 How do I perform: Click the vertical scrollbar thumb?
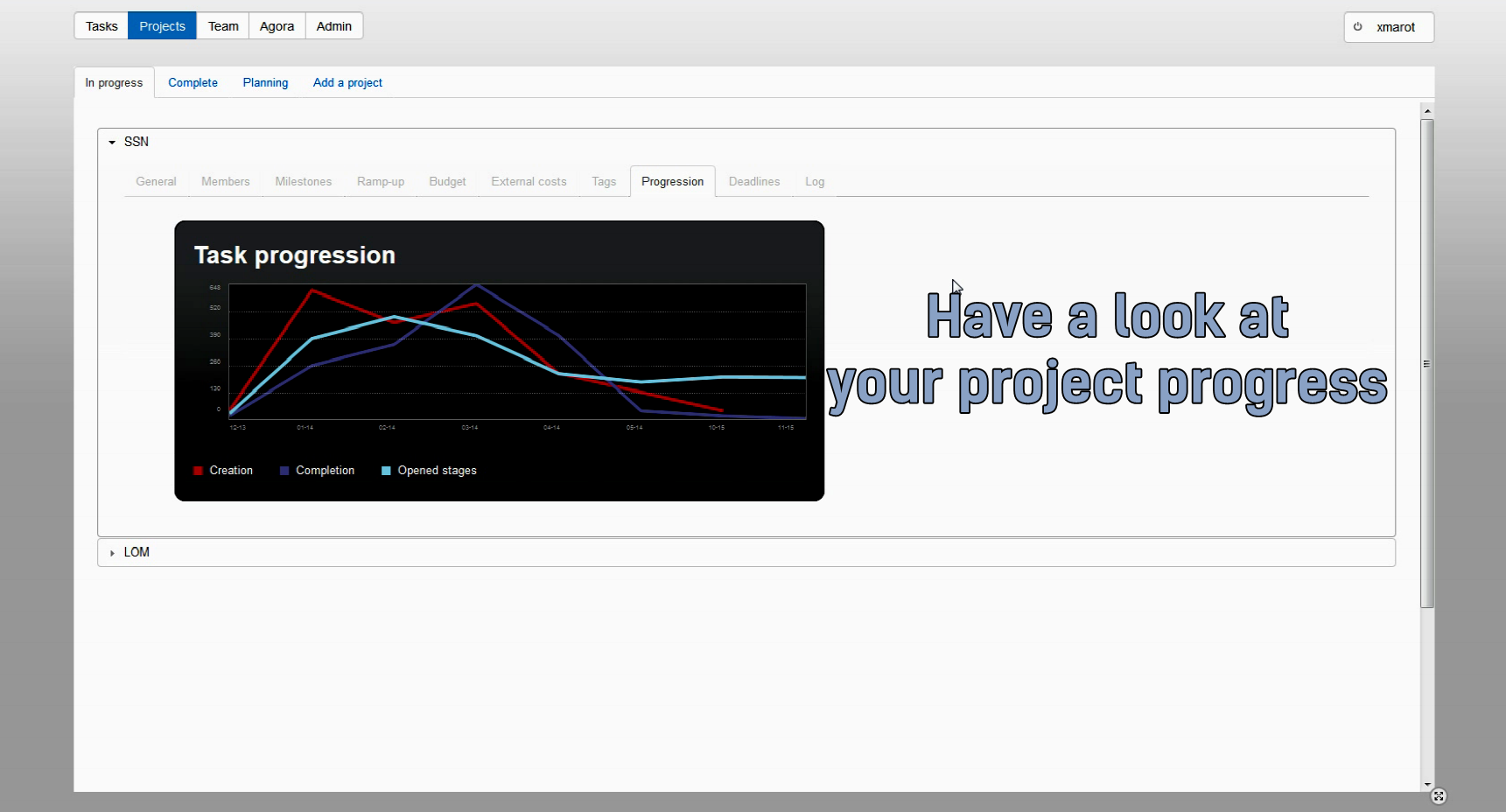[1427, 363]
